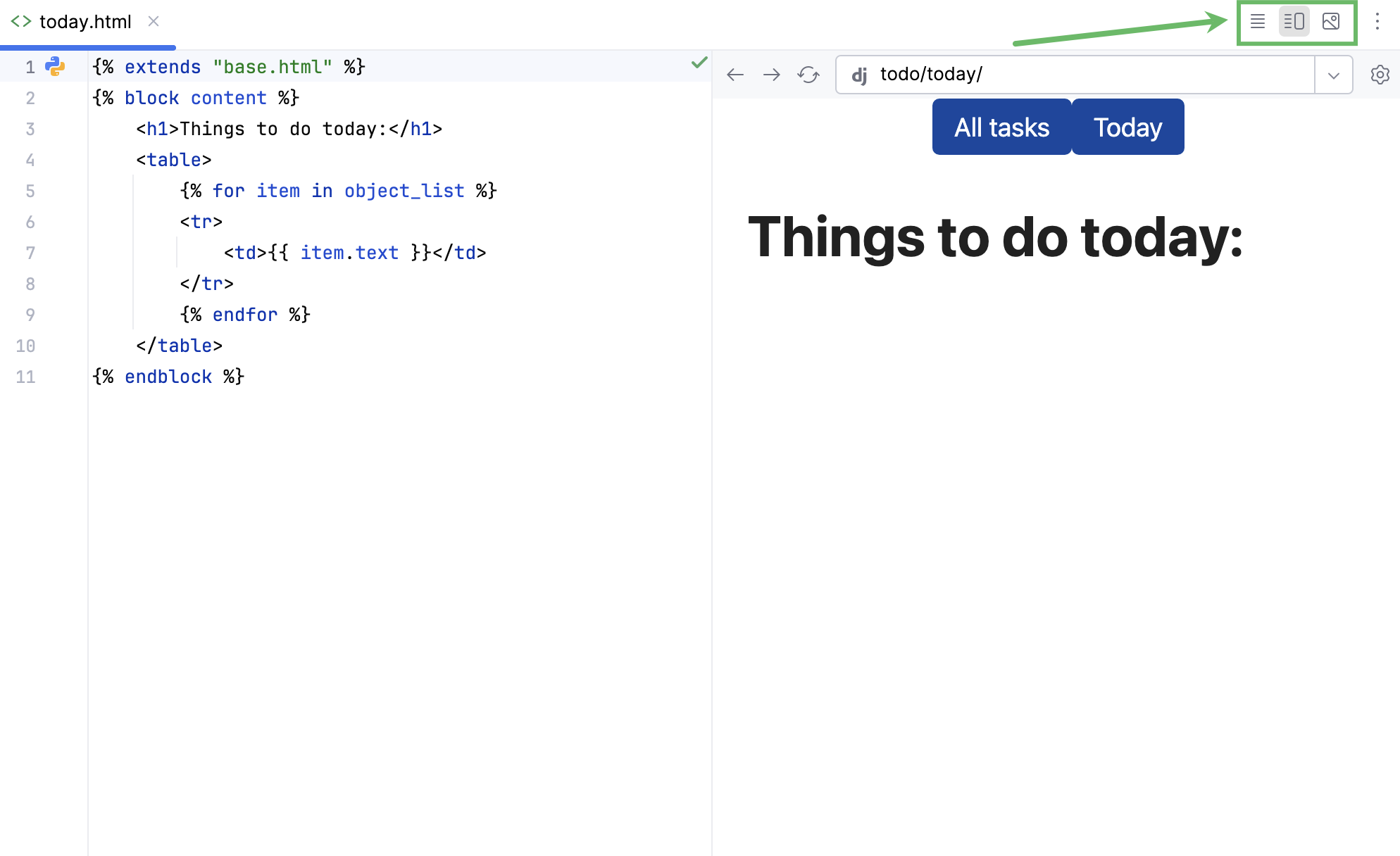Click the Django icon in the address bar

pos(860,74)
